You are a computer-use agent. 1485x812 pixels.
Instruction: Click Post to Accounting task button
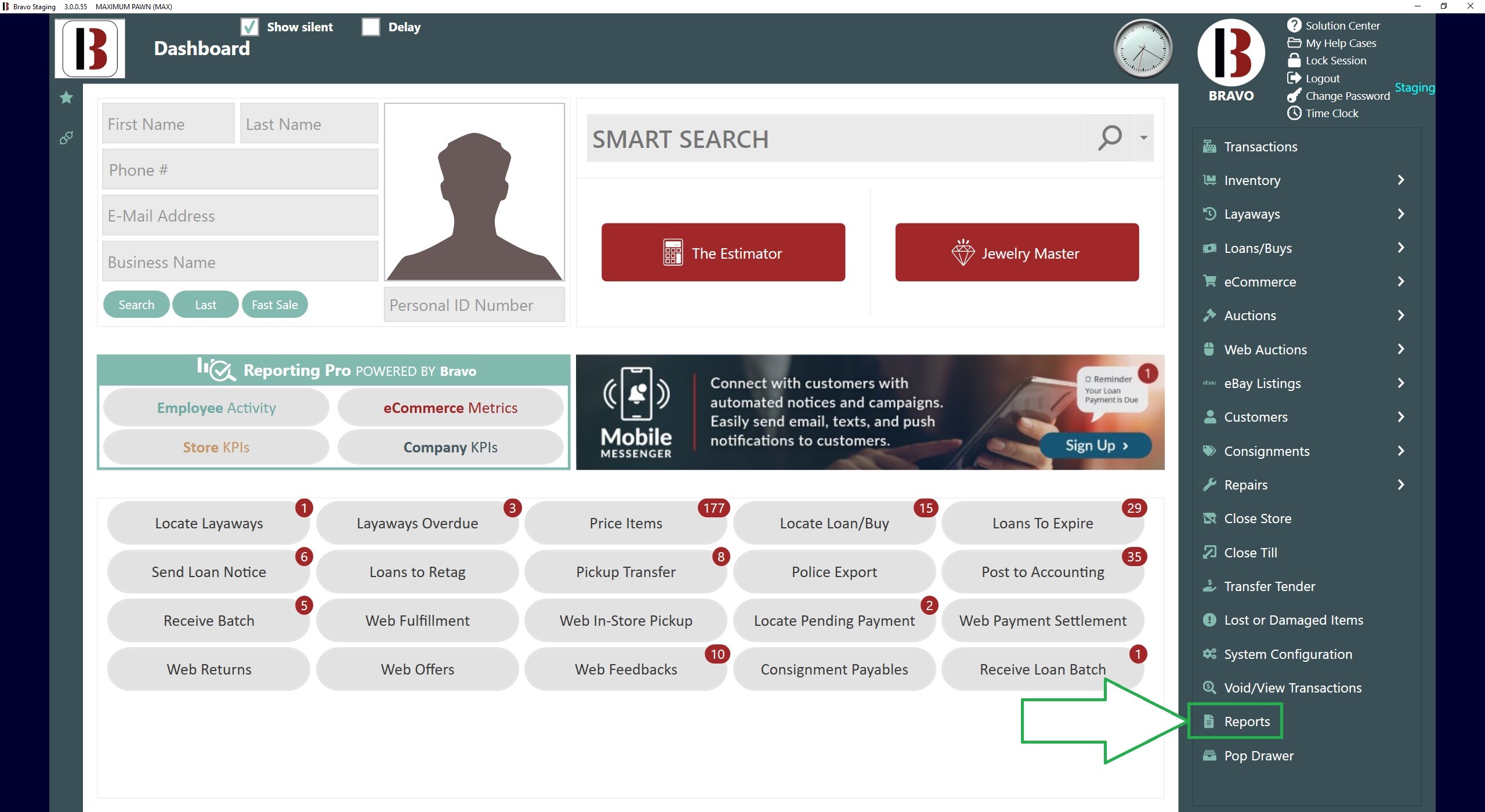coord(1042,572)
